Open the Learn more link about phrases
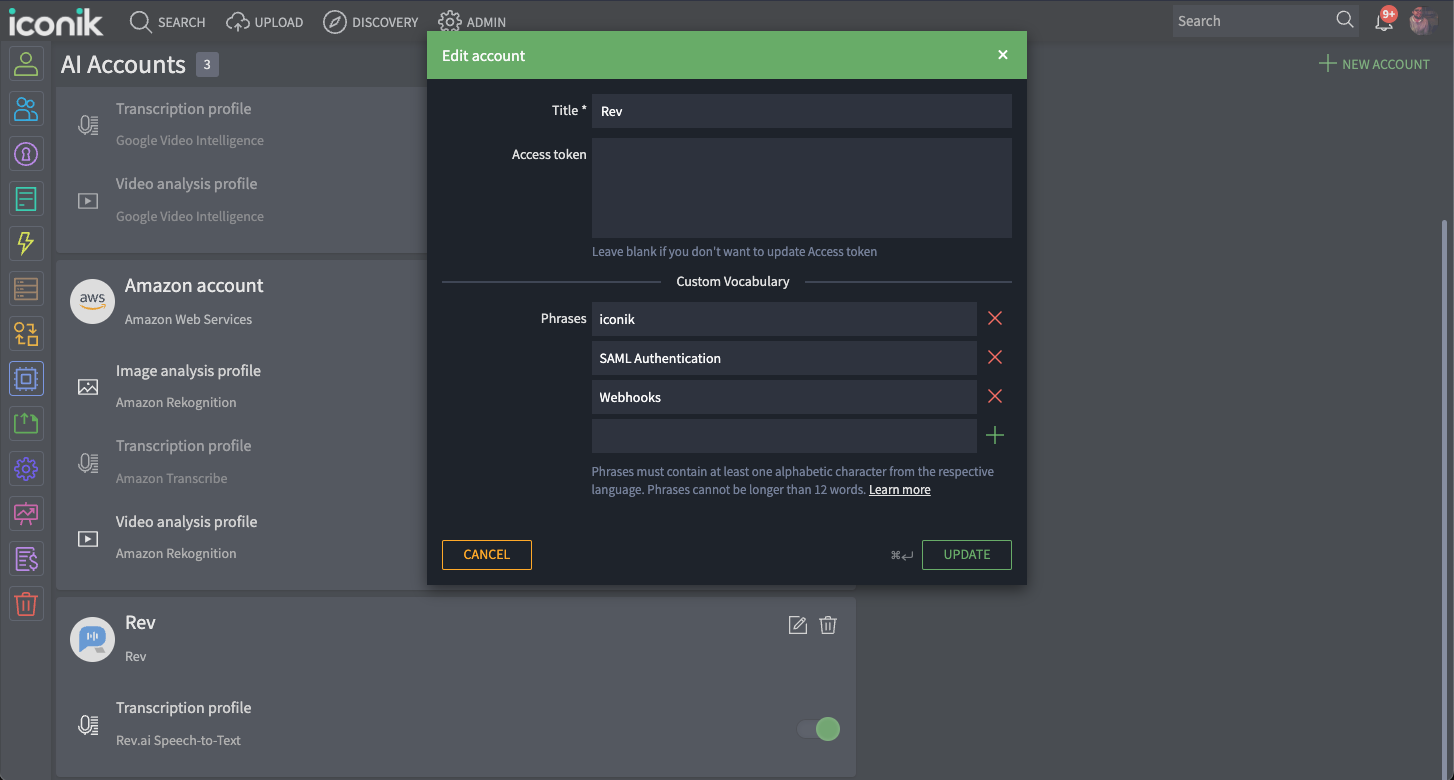Screen dimensions: 1454x780 coord(899,489)
